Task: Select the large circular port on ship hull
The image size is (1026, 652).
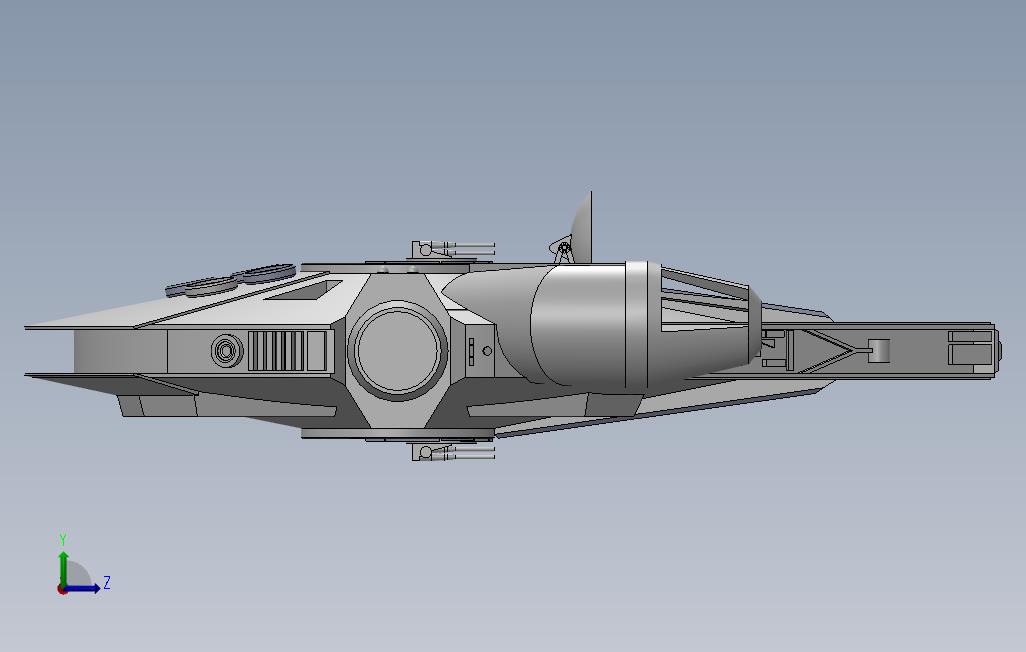Action: (x=398, y=350)
